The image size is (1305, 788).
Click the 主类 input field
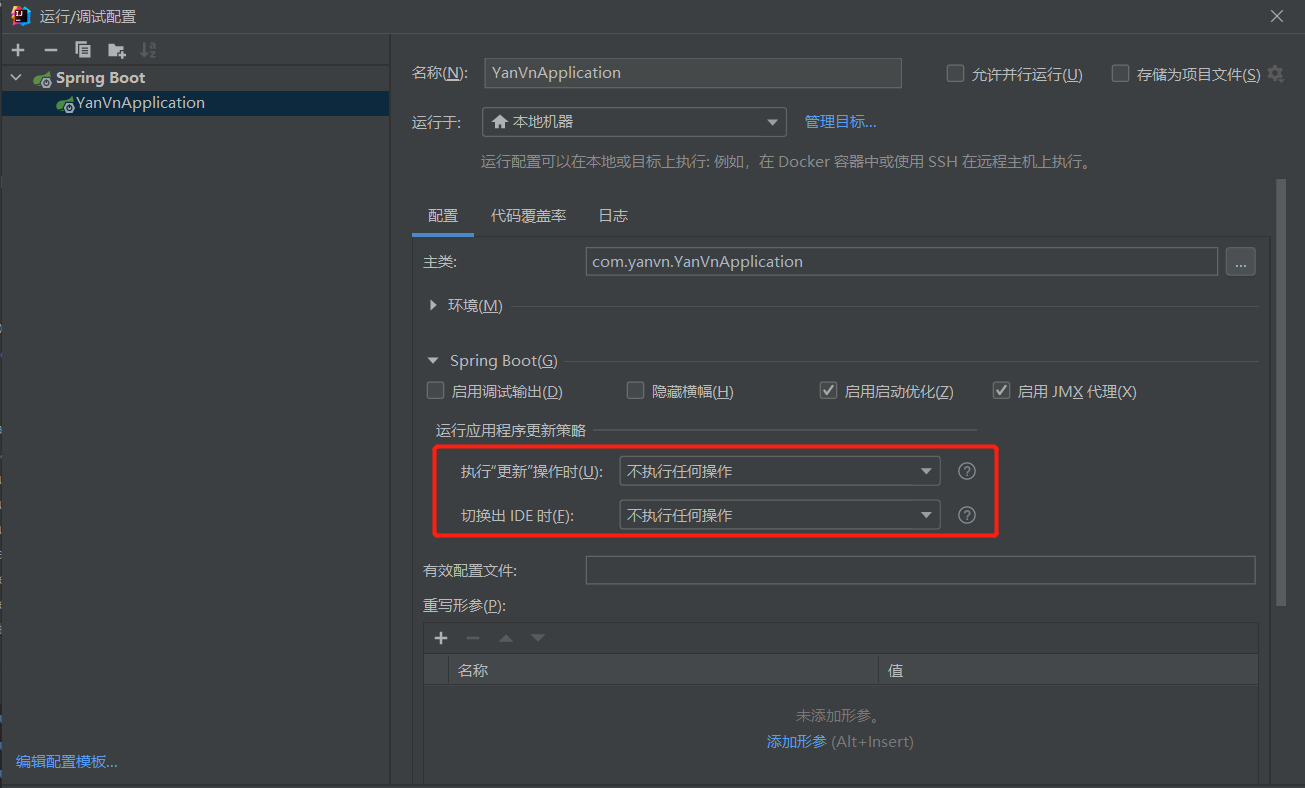pos(902,262)
